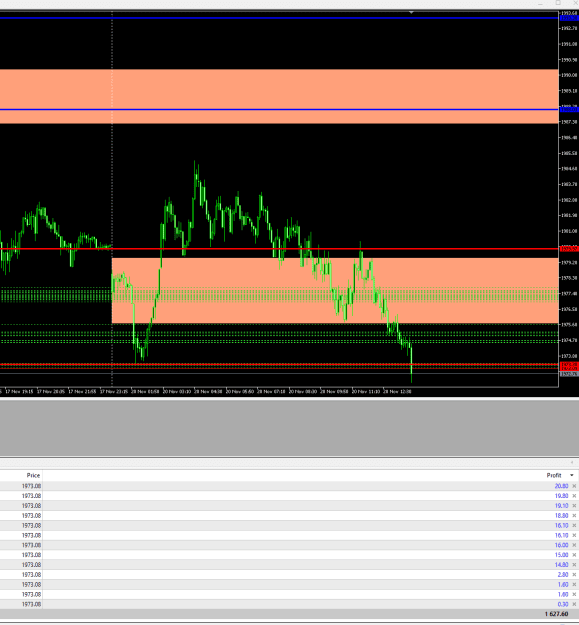The height and width of the screenshot is (625, 579).
Task: Close the position with profit 19.80
Action: click(574, 496)
